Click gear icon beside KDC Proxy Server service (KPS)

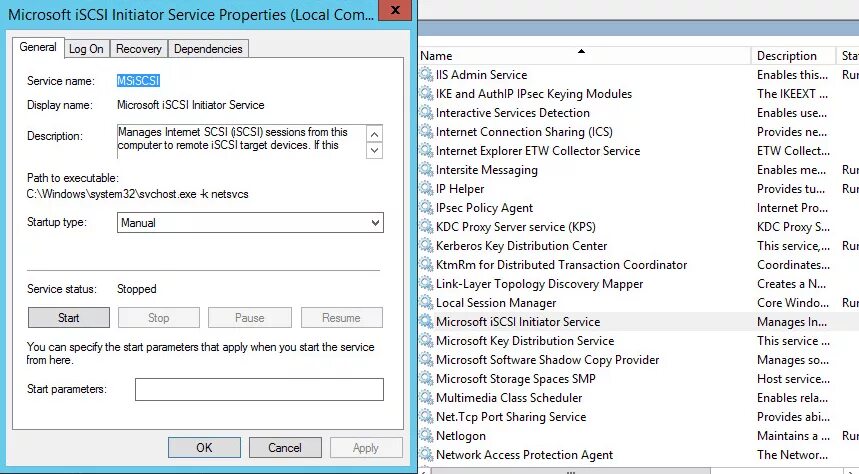tap(426, 226)
